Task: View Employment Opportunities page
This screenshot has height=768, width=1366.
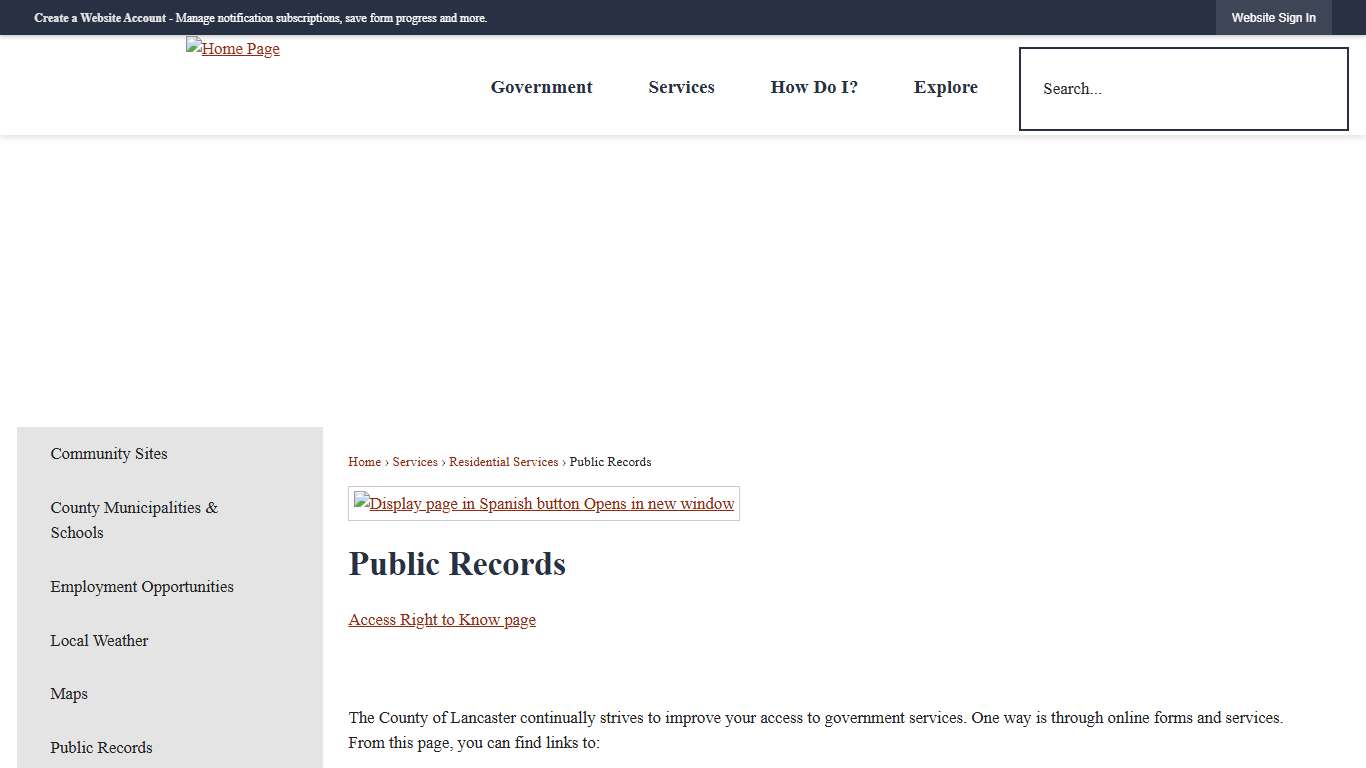Action: [141, 587]
